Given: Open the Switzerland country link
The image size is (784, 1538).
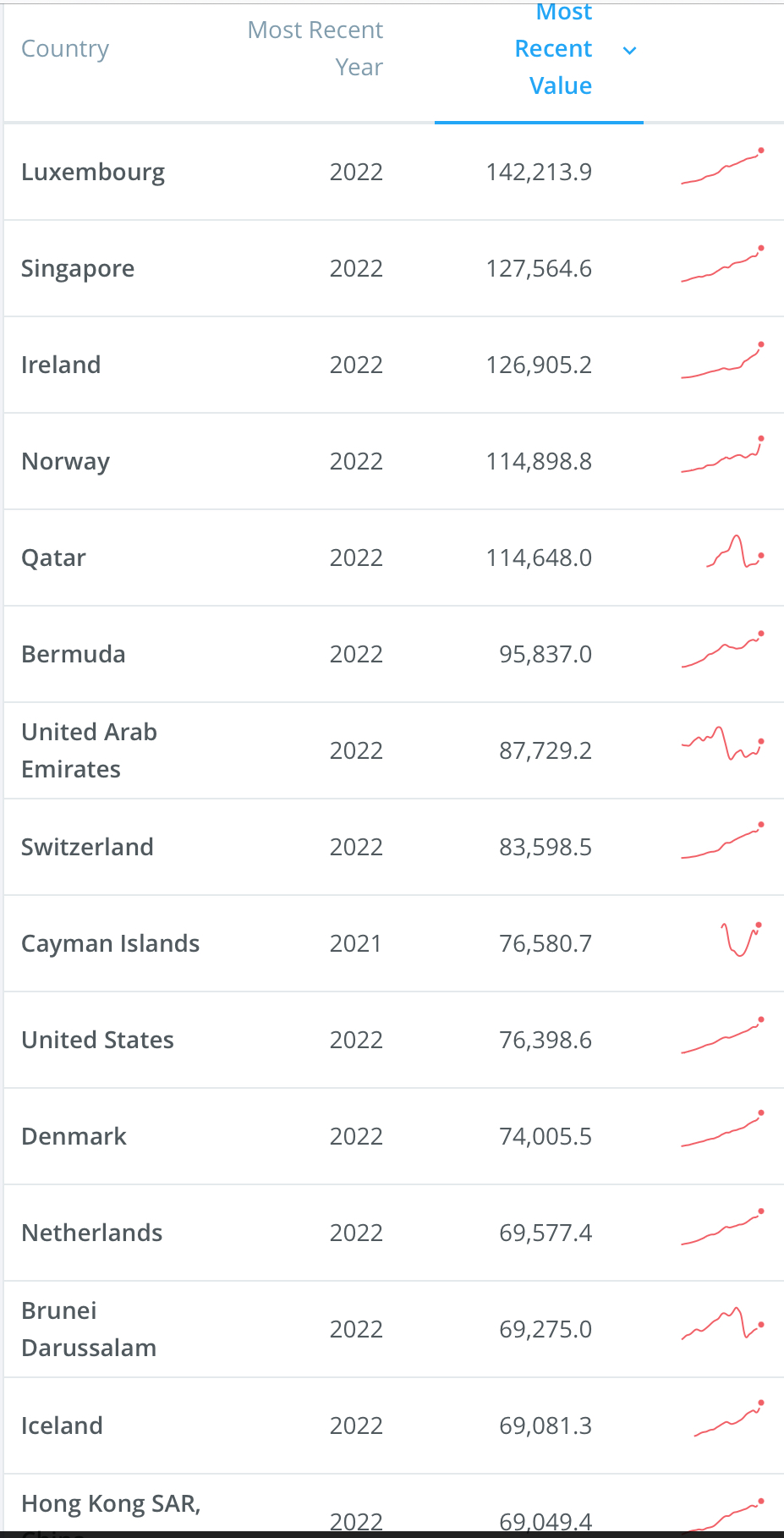Looking at the screenshot, I should (87, 848).
